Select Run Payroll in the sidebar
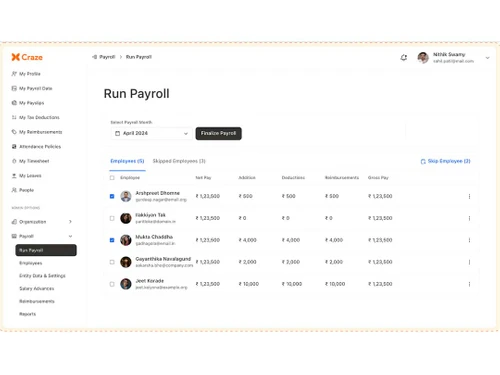Screen dimensions: 500x375 tap(46, 250)
